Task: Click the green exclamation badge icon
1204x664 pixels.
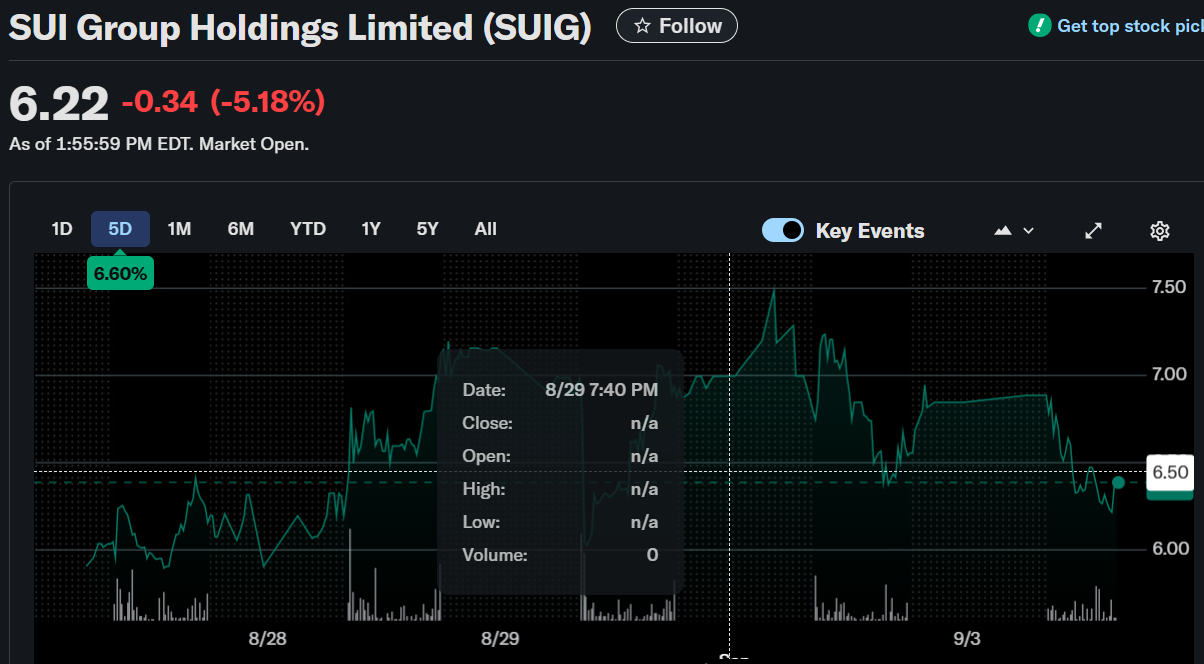Action: 1040,25
